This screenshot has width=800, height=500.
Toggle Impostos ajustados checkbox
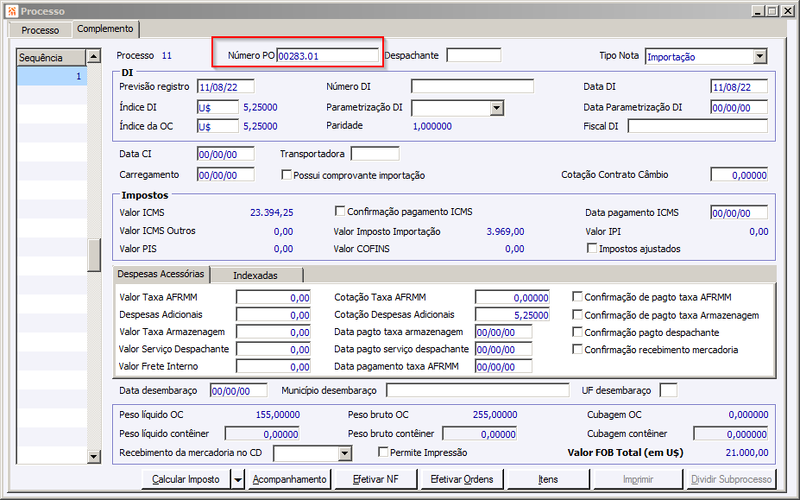pyautogui.click(x=592, y=248)
